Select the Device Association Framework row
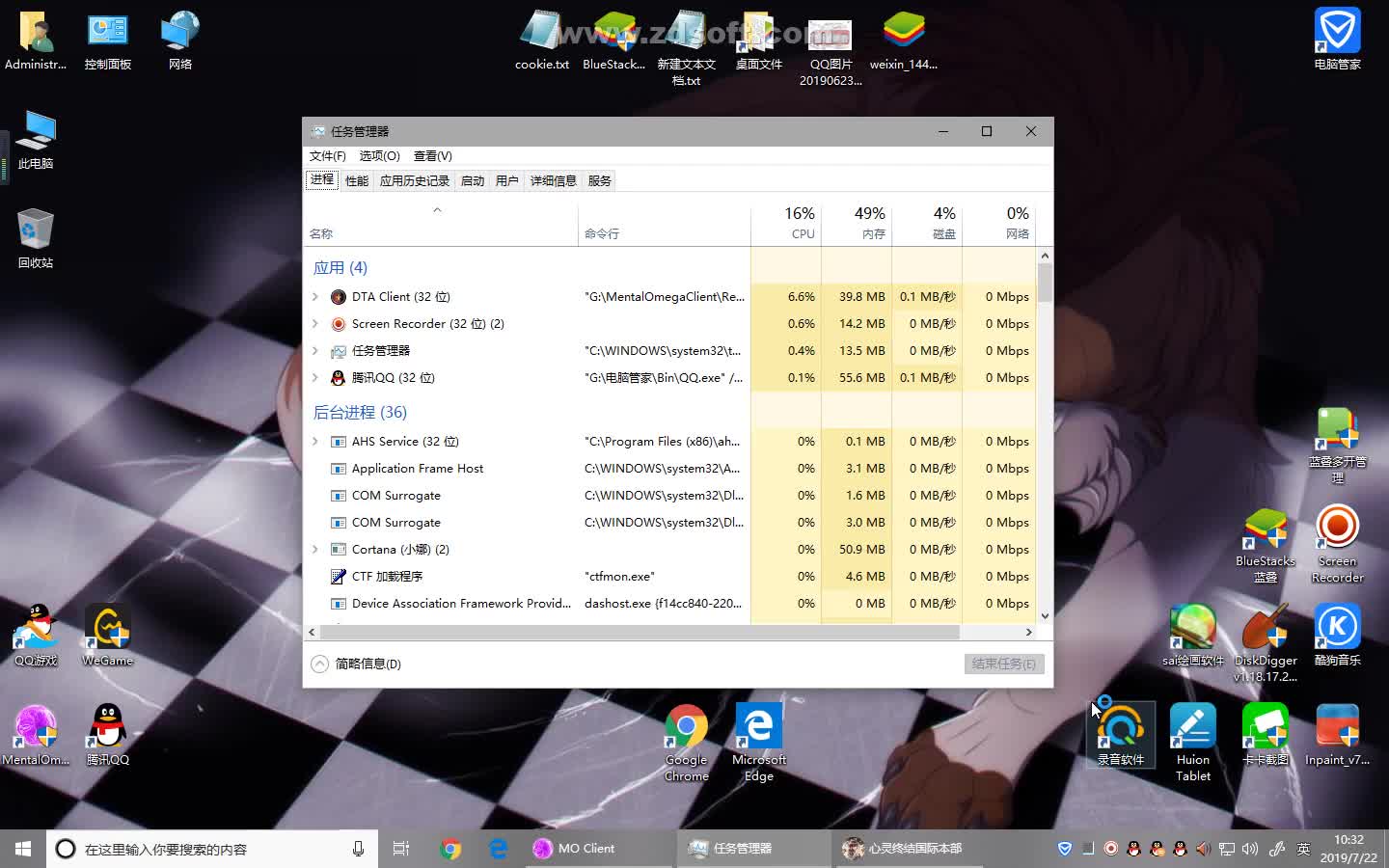The width and height of the screenshot is (1389, 868). coord(669,604)
